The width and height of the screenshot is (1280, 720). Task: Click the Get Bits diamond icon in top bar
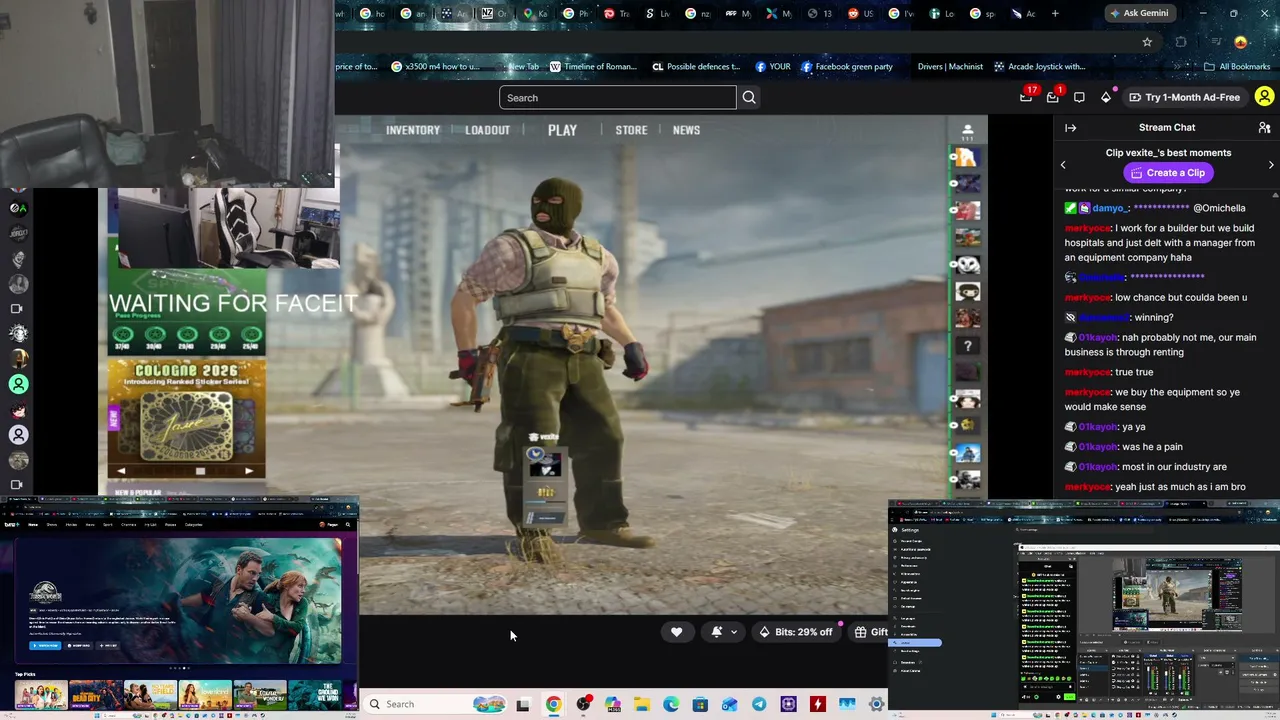1106,97
